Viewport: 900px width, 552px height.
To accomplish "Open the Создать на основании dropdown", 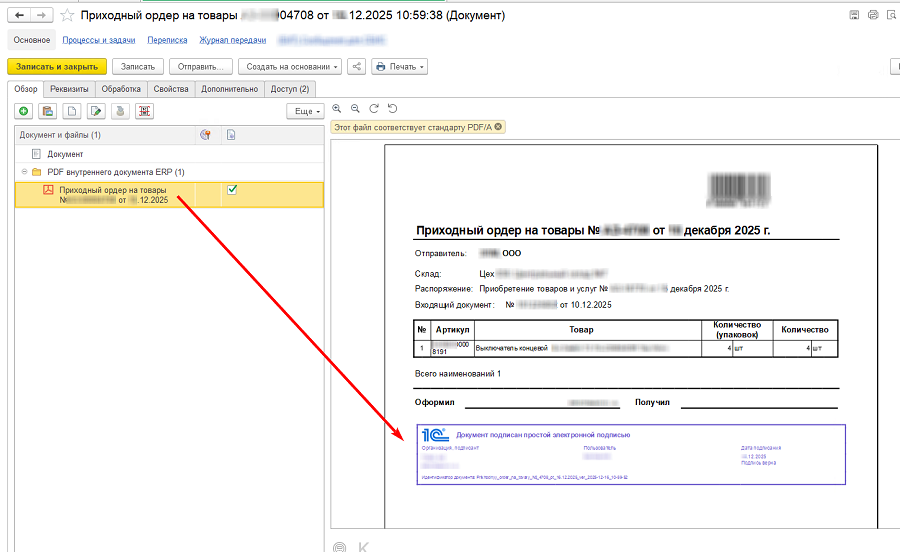I will [290, 66].
